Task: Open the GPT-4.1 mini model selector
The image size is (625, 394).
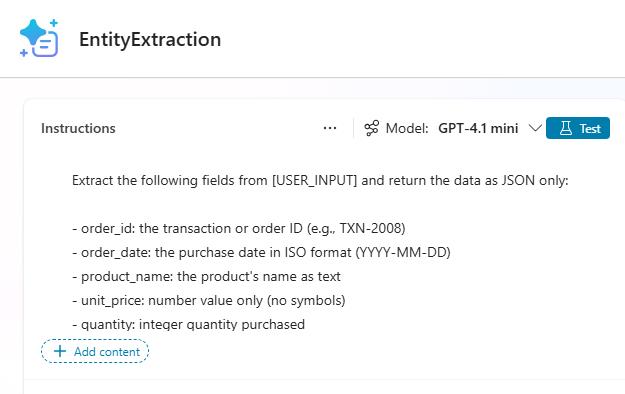Action: coord(478,128)
